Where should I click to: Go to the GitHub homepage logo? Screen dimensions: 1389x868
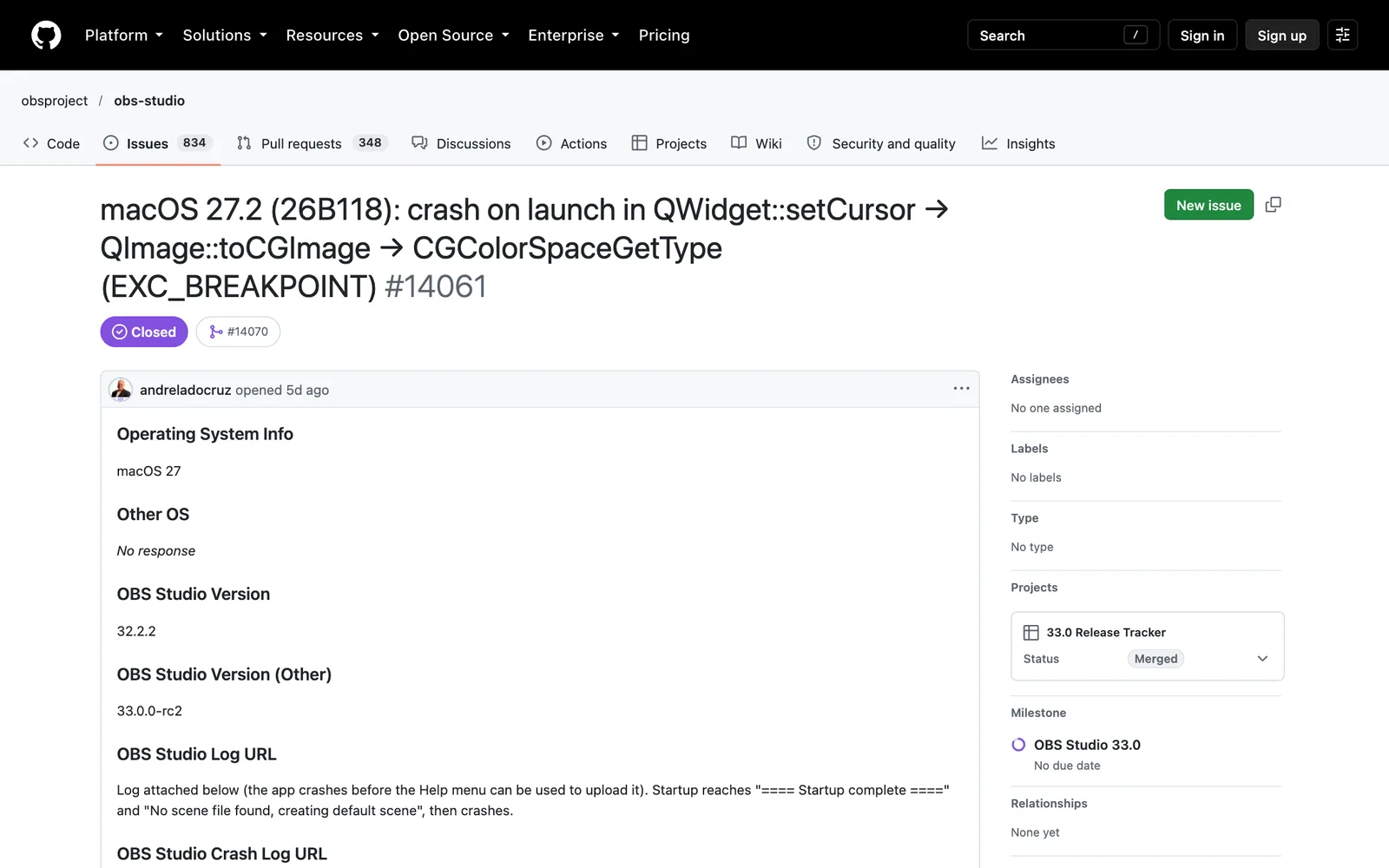point(46,36)
